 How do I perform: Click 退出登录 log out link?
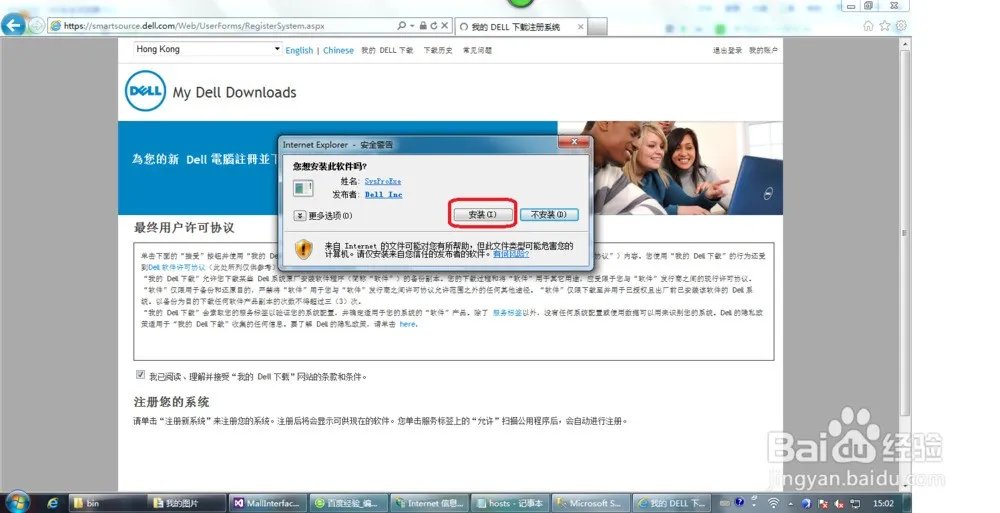point(727,50)
